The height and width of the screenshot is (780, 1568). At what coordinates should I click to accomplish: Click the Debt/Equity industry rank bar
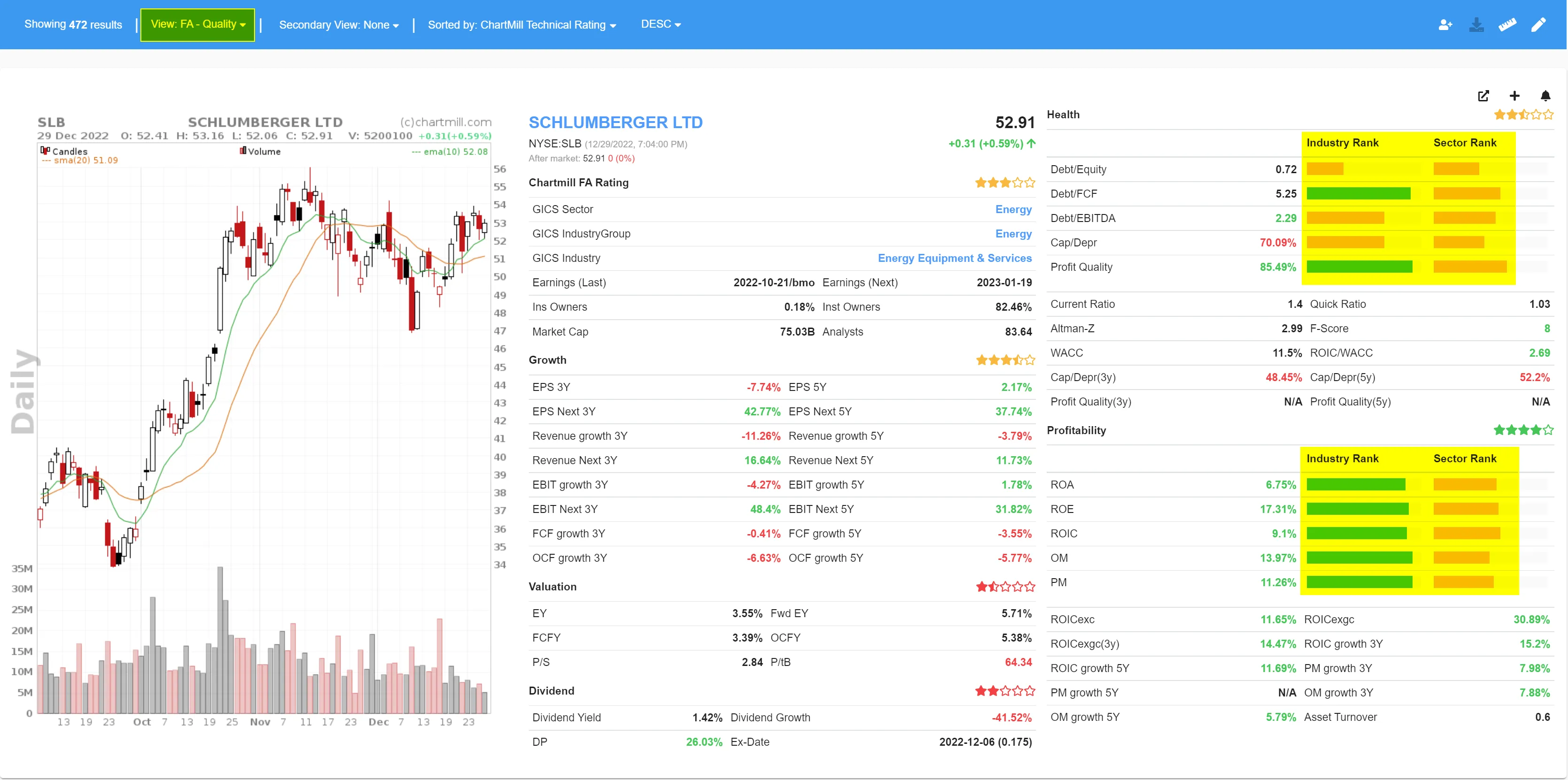point(1325,169)
